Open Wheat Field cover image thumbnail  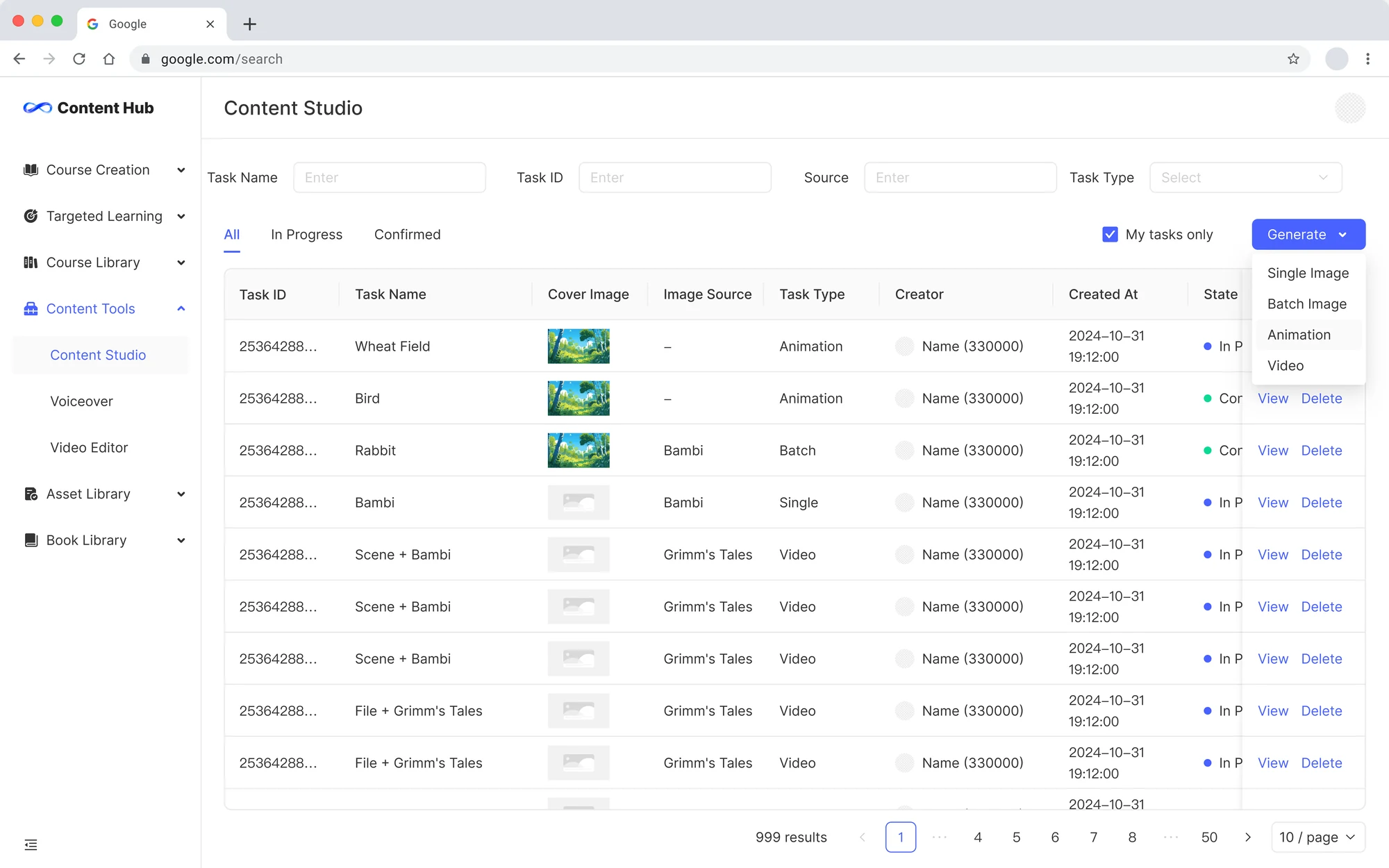pyautogui.click(x=579, y=347)
